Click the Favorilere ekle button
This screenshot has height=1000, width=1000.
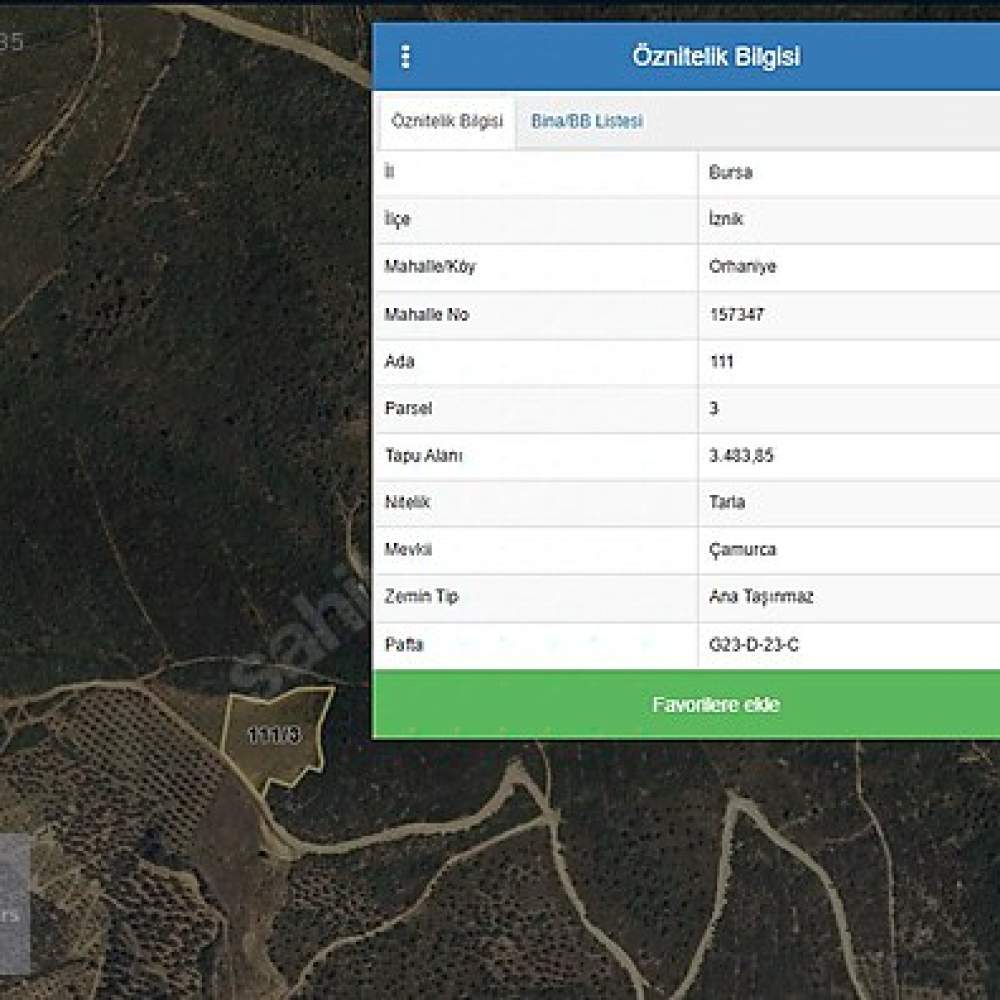(686, 704)
